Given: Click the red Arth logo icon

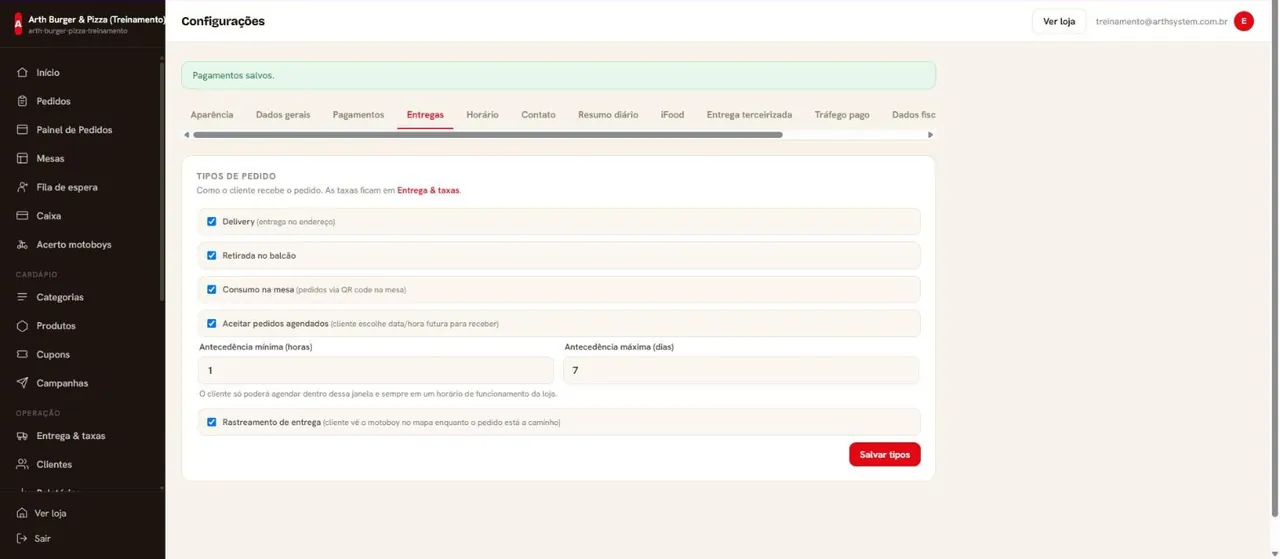Looking at the screenshot, I should pos(18,24).
